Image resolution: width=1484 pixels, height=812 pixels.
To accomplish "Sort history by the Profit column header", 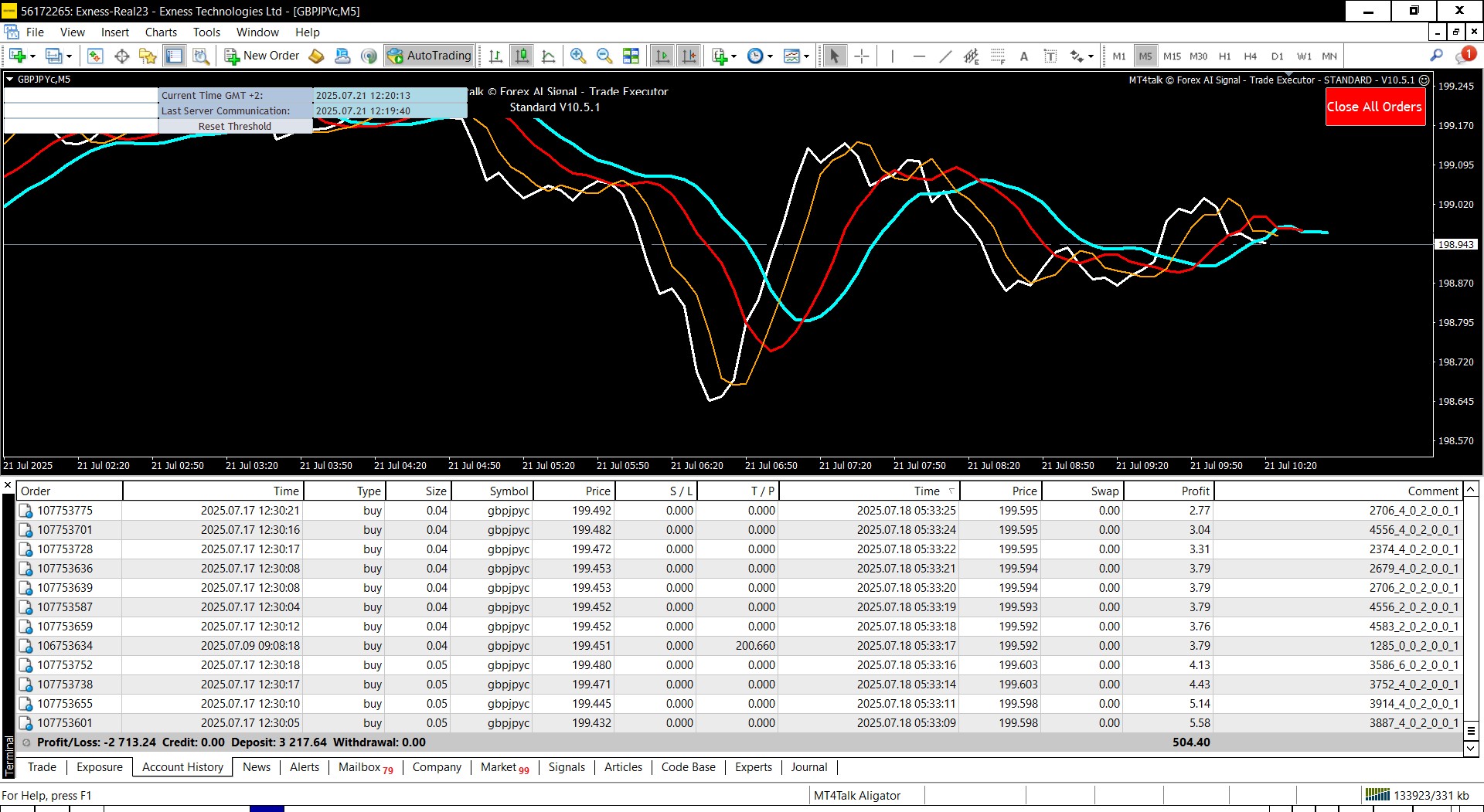I will [1195, 491].
